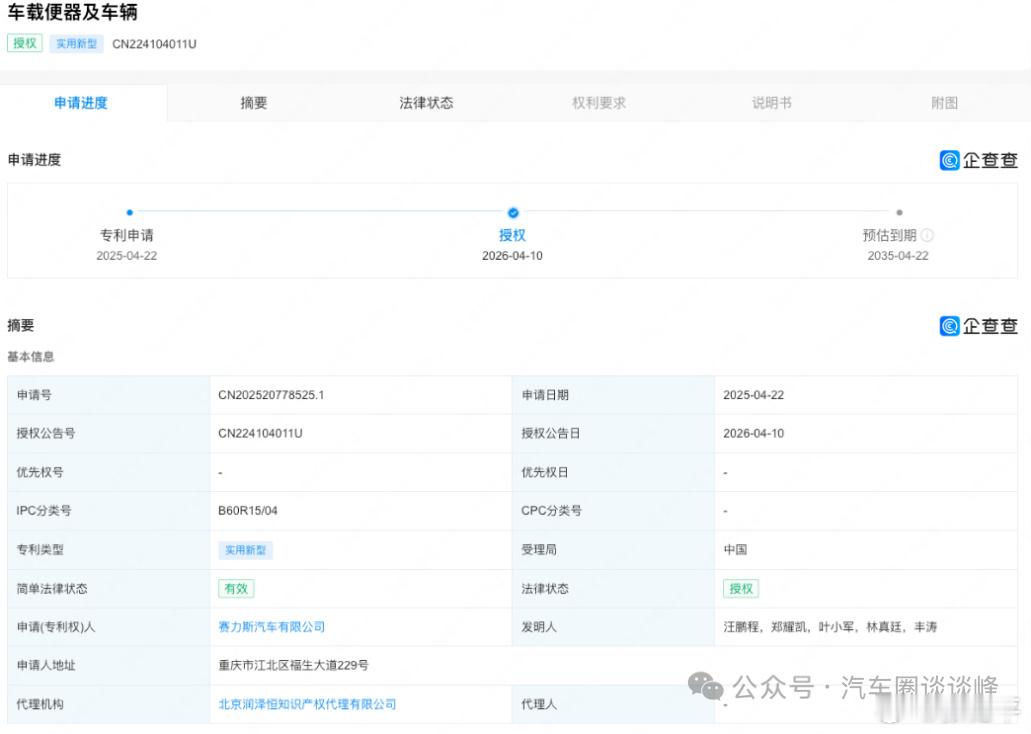Click the green 授权 badge under the title

click(x=24, y=43)
